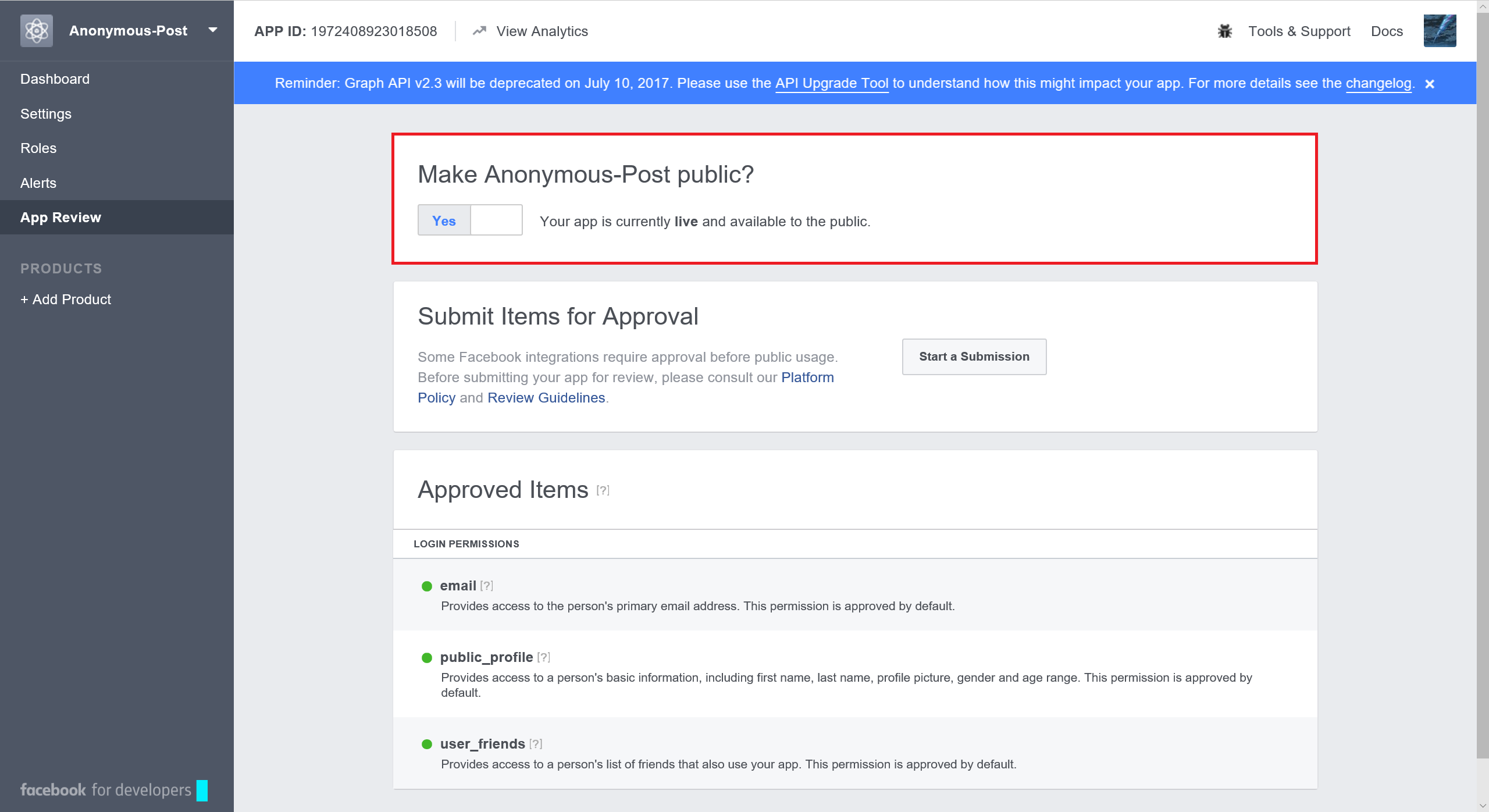Click the View Analytics trend arrow icon
This screenshot has width=1489, height=812.
click(x=479, y=31)
